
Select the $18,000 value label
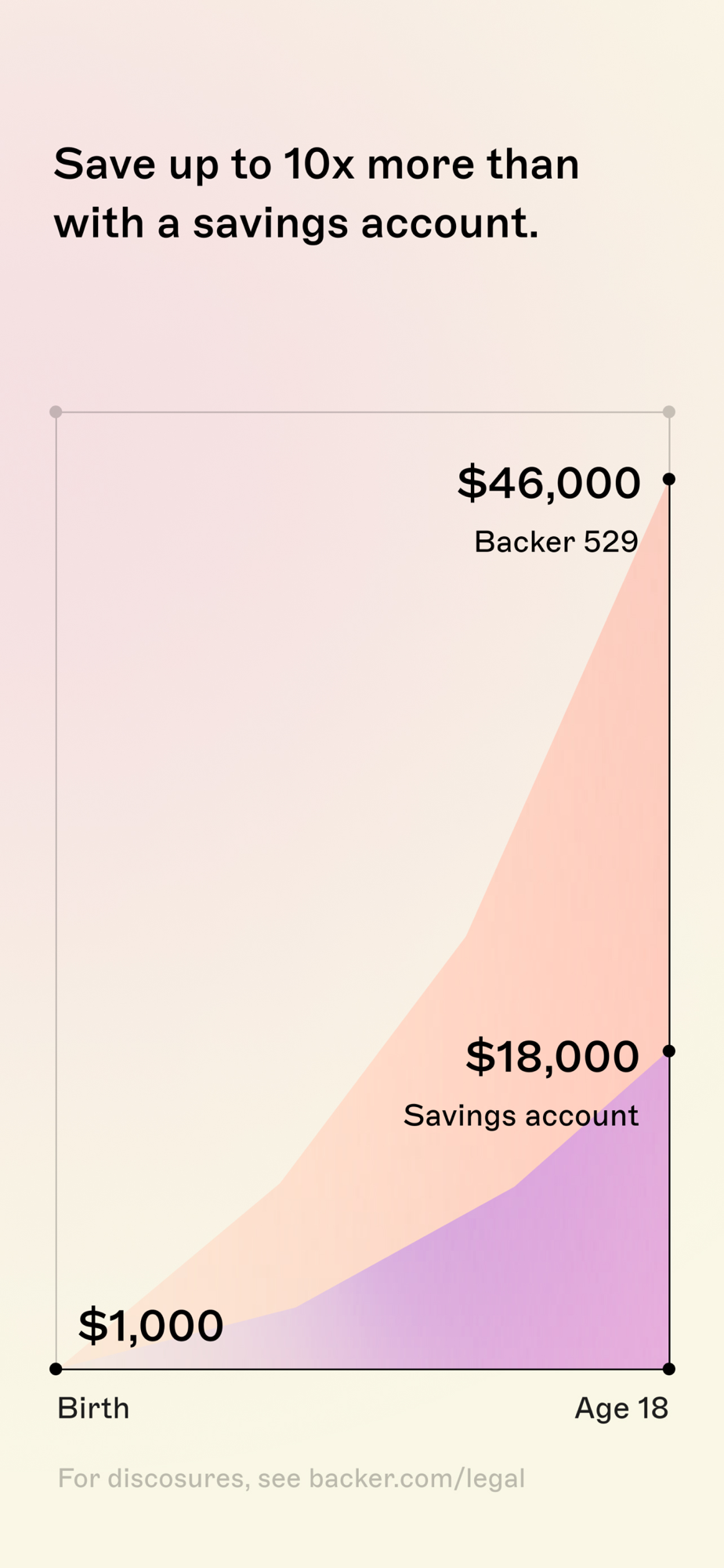click(552, 1056)
